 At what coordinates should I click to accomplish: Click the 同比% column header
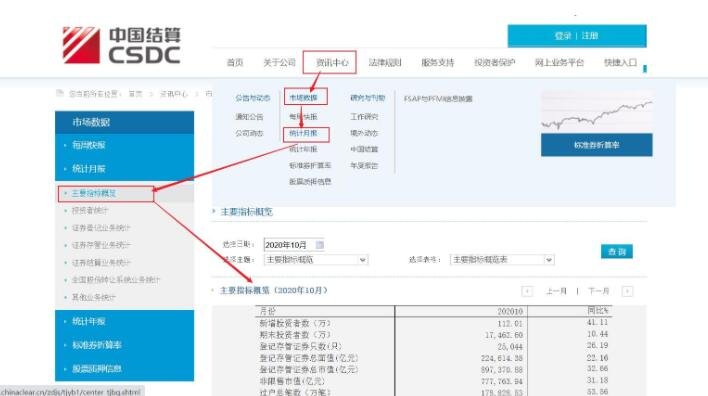click(x=598, y=311)
